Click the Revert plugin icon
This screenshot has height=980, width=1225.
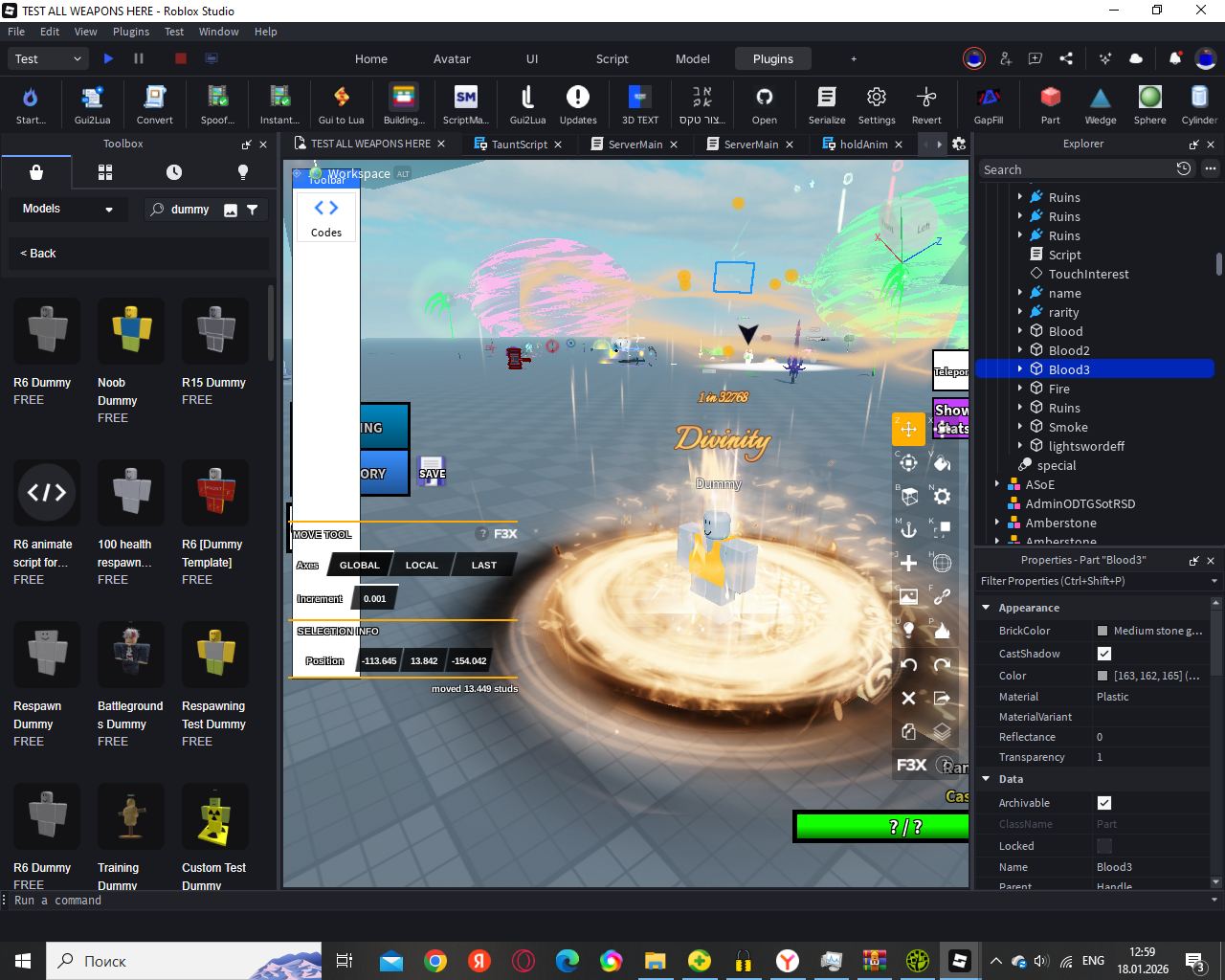926,104
